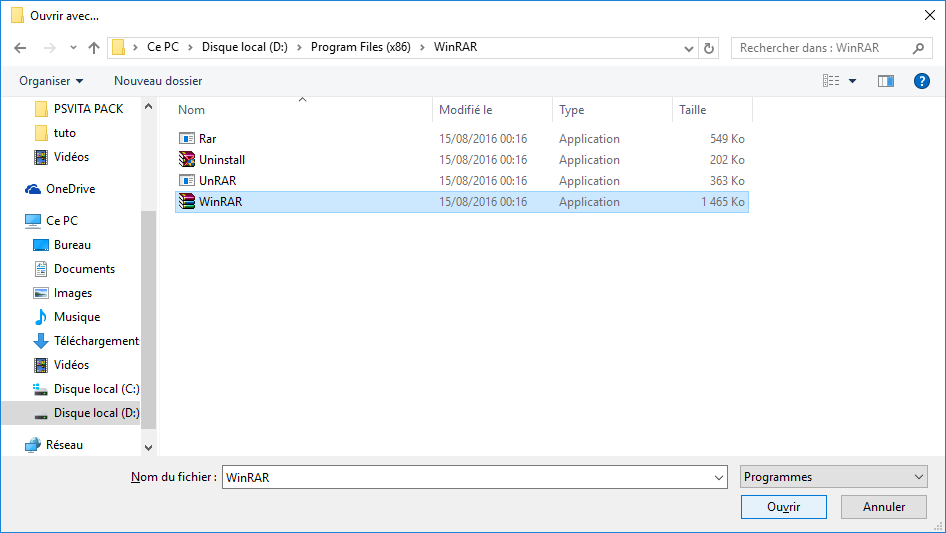Open recent locations chevron next to arrows
The width and height of the screenshot is (946, 533).
pos(73,48)
